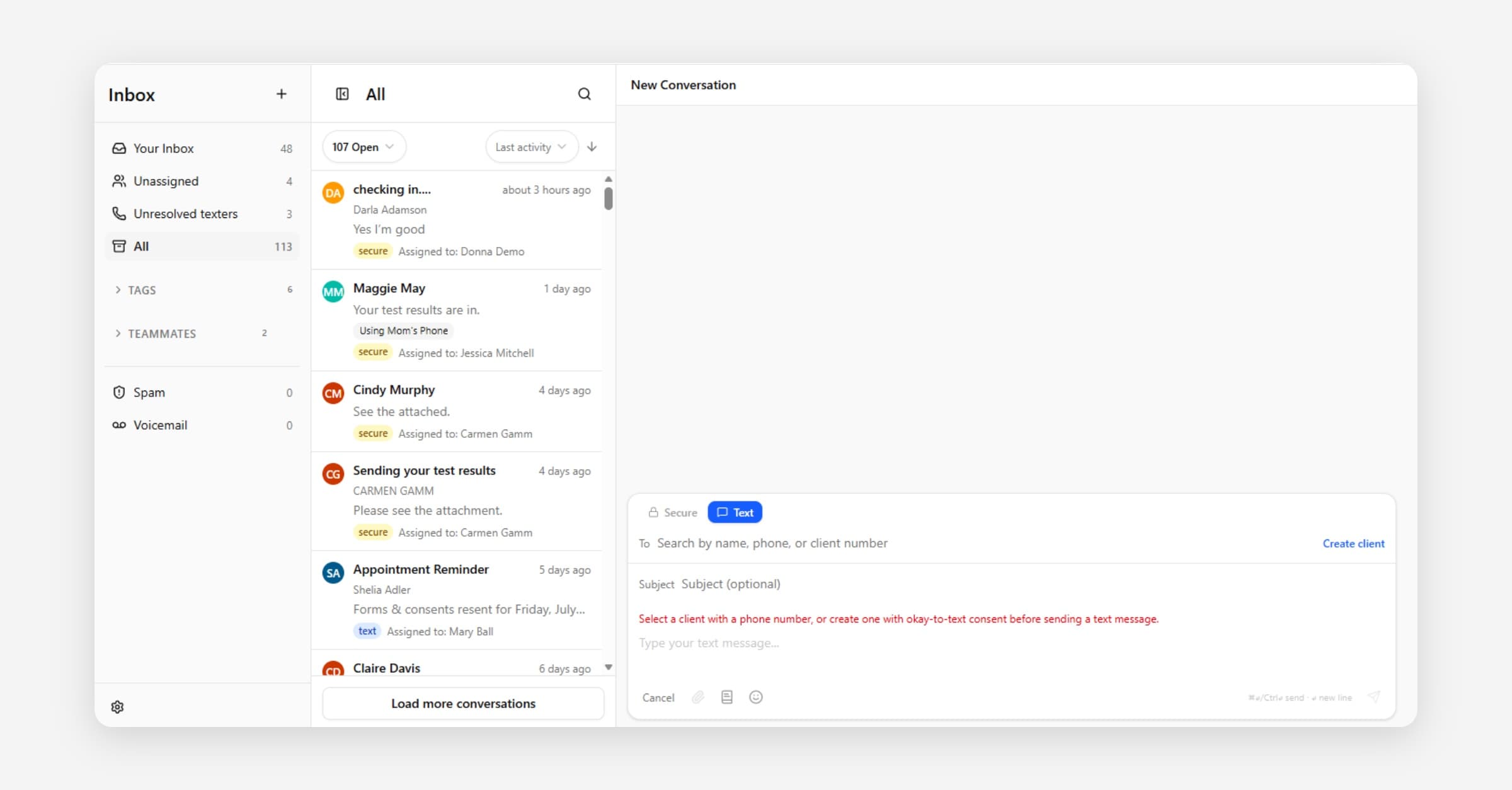Click the text badge on Appointment Reminder row

pyautogui.click(x=367, y=631)
